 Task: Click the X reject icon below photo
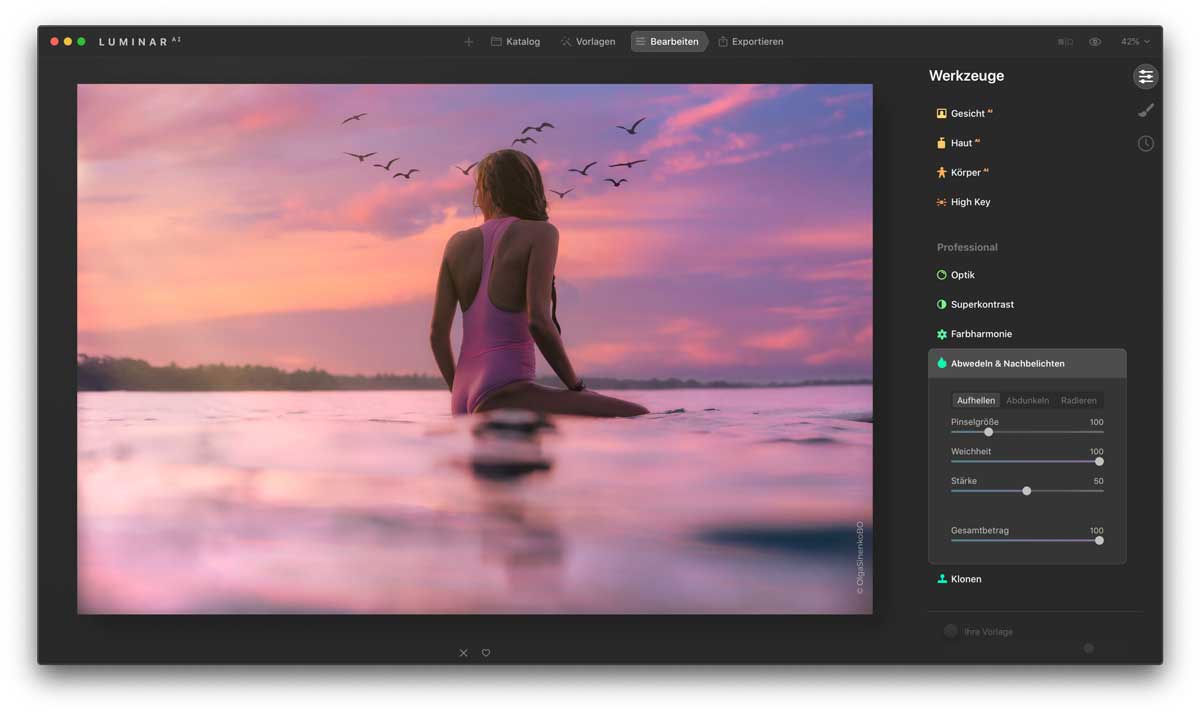[463, 653]
